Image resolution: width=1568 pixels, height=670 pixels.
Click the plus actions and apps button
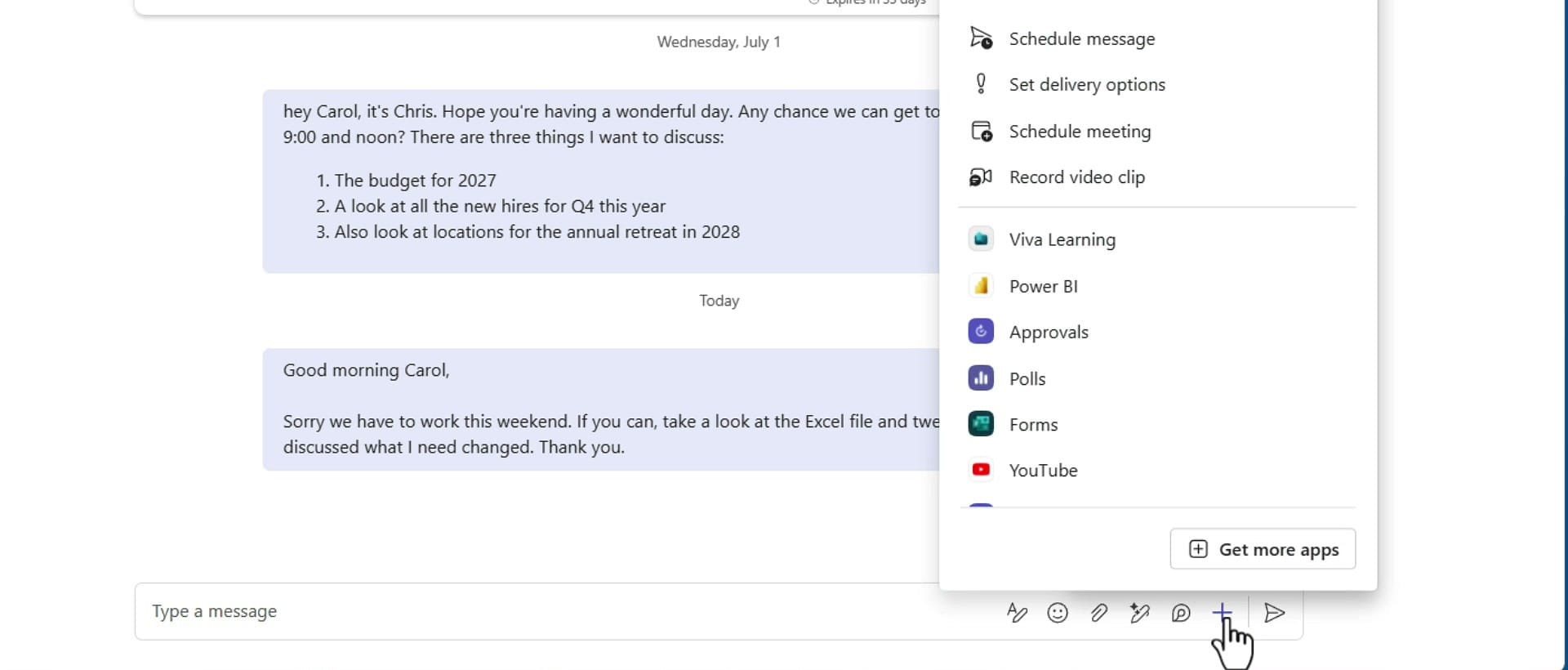tap(1222, 612)
